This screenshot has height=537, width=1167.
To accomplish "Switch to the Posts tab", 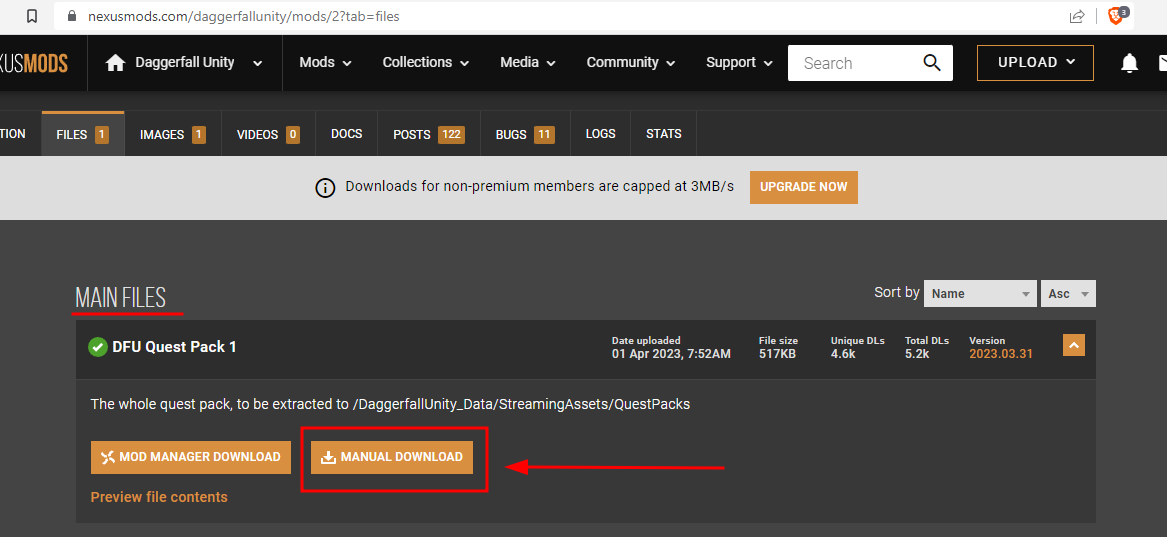I will click(429, 134).
